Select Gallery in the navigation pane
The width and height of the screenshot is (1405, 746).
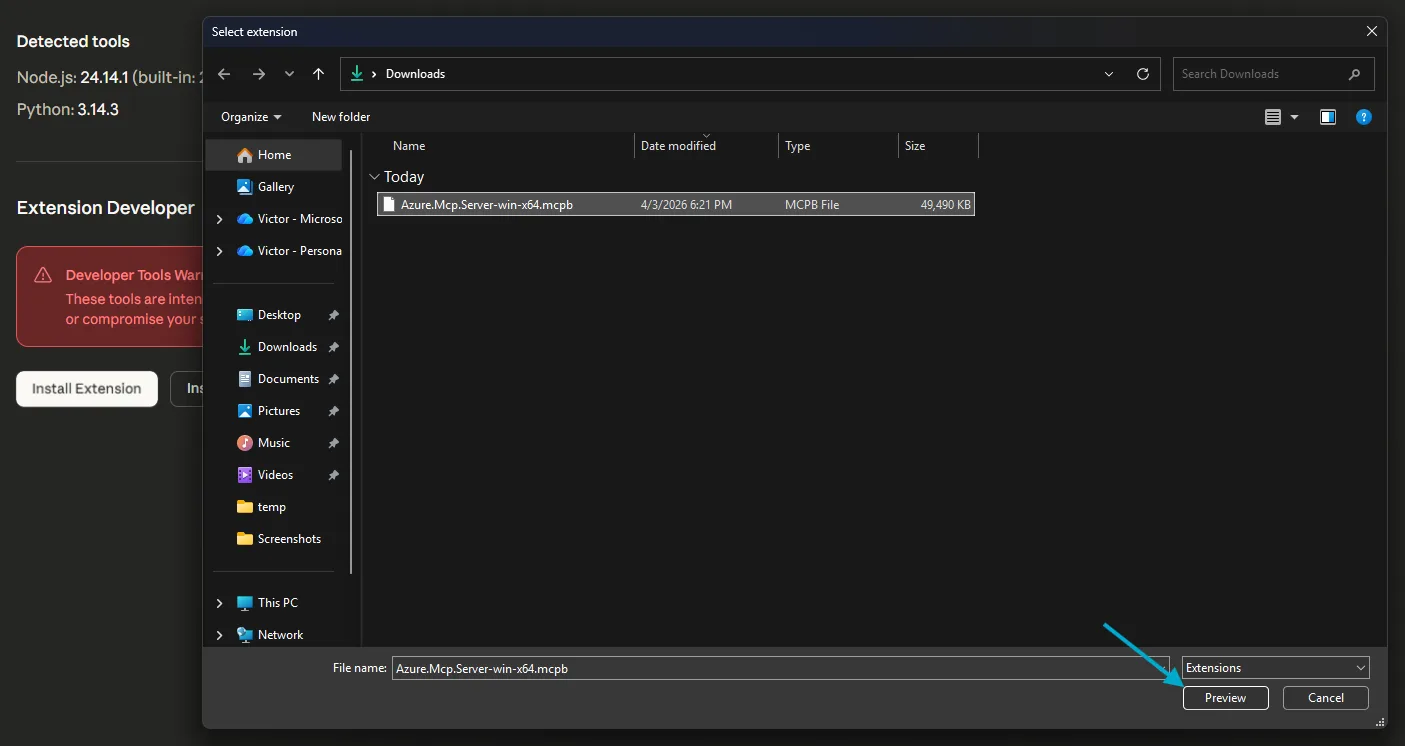click(275, 186)
